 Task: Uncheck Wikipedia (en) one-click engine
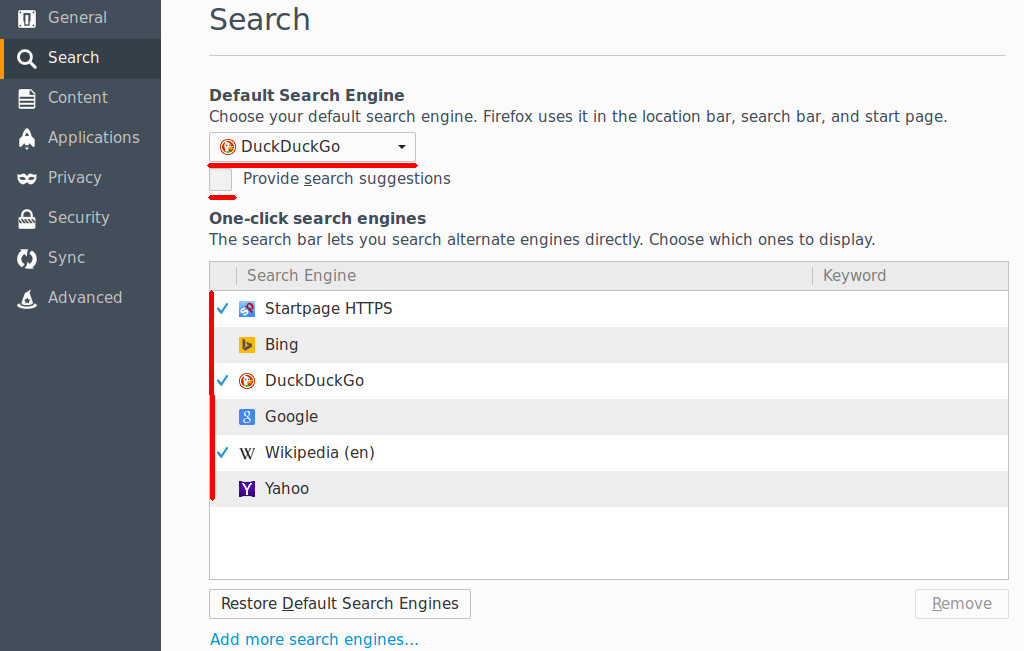coord(223,453)
